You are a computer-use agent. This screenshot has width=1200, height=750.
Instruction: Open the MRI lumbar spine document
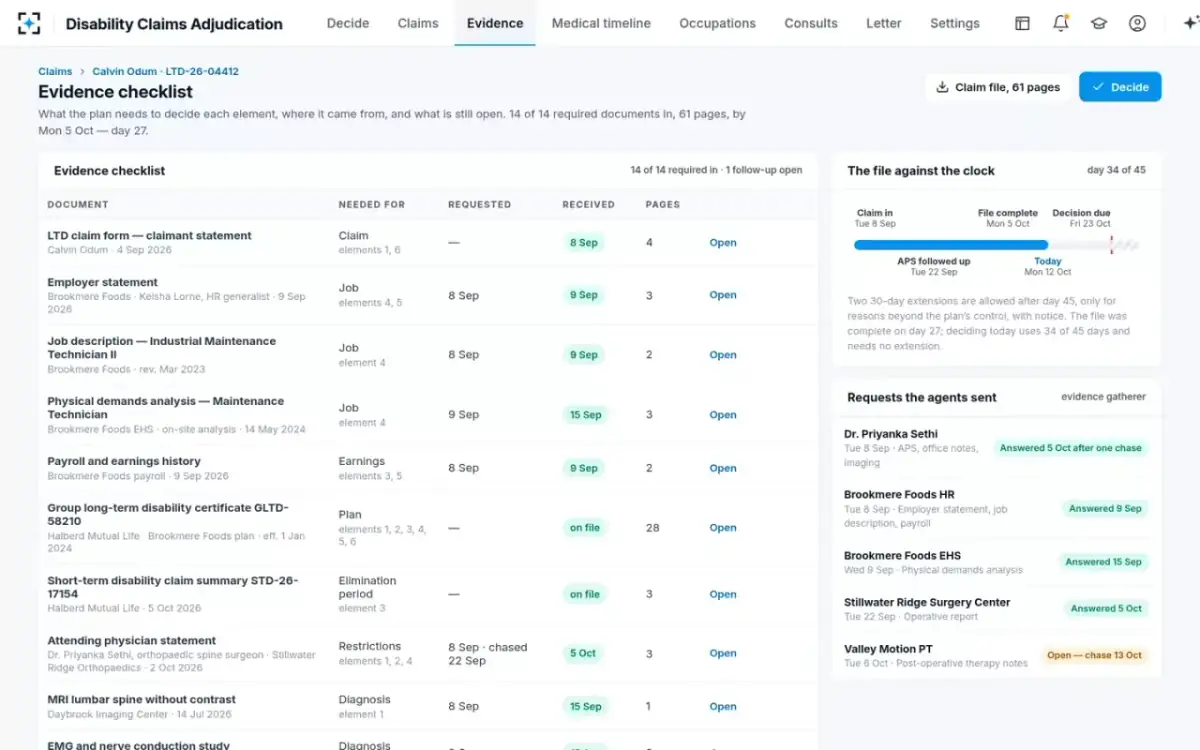723,706
